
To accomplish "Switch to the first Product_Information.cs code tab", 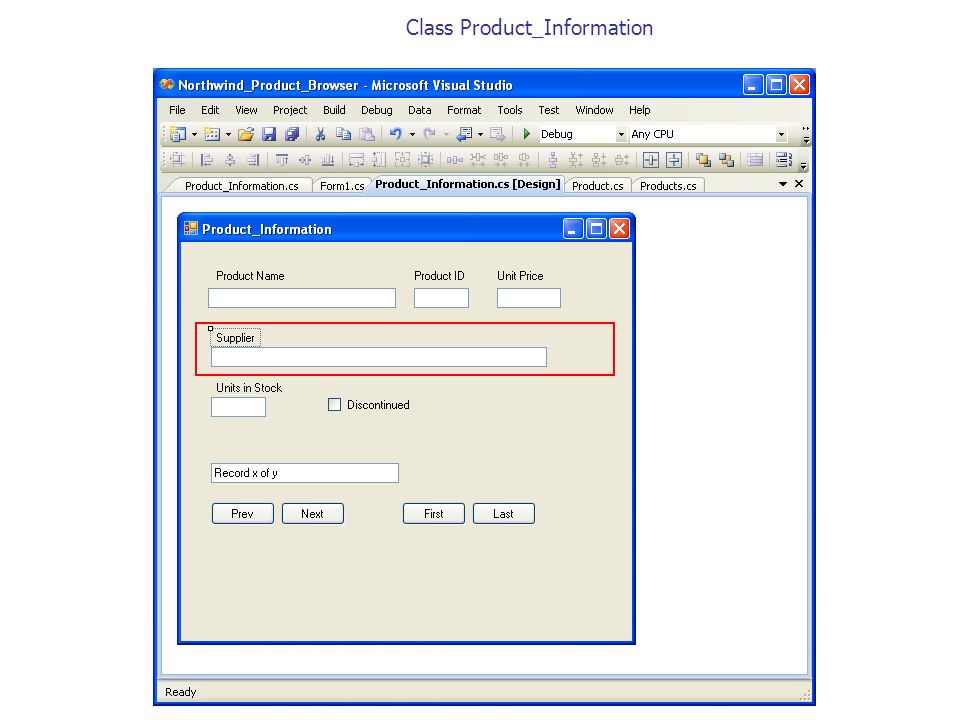I will [241, 186].
